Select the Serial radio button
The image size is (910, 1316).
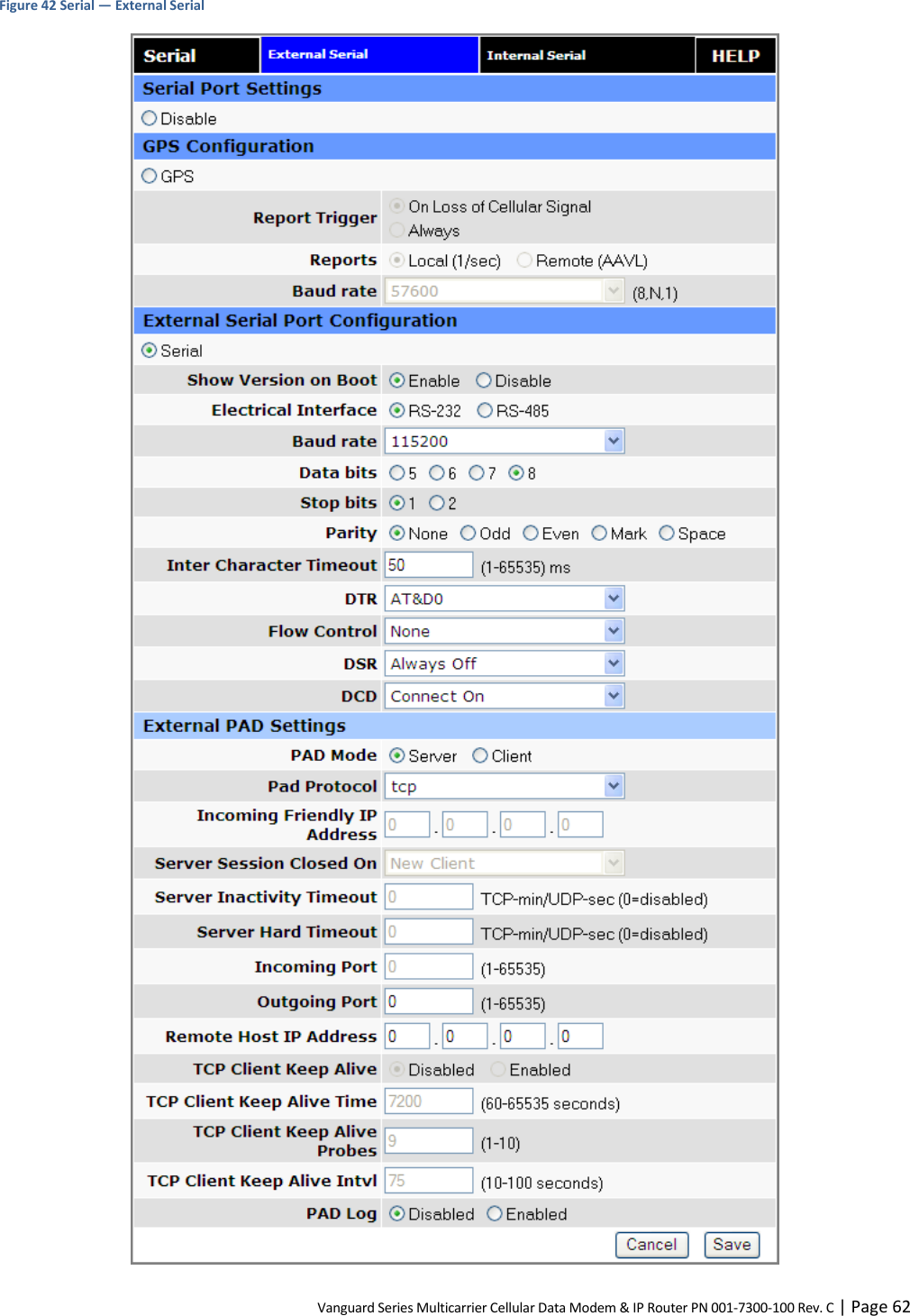point(150,350)
